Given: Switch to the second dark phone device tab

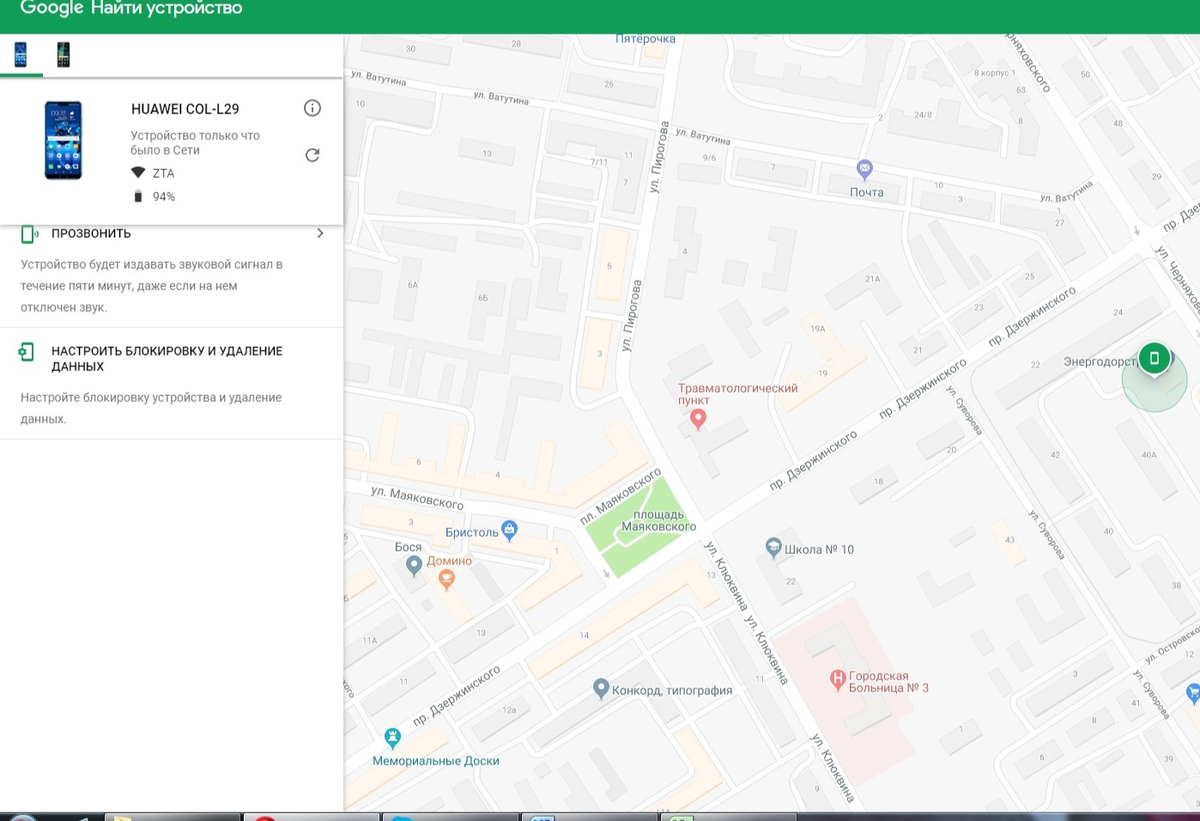Looking at the screenshot, I should coord(63,55).
